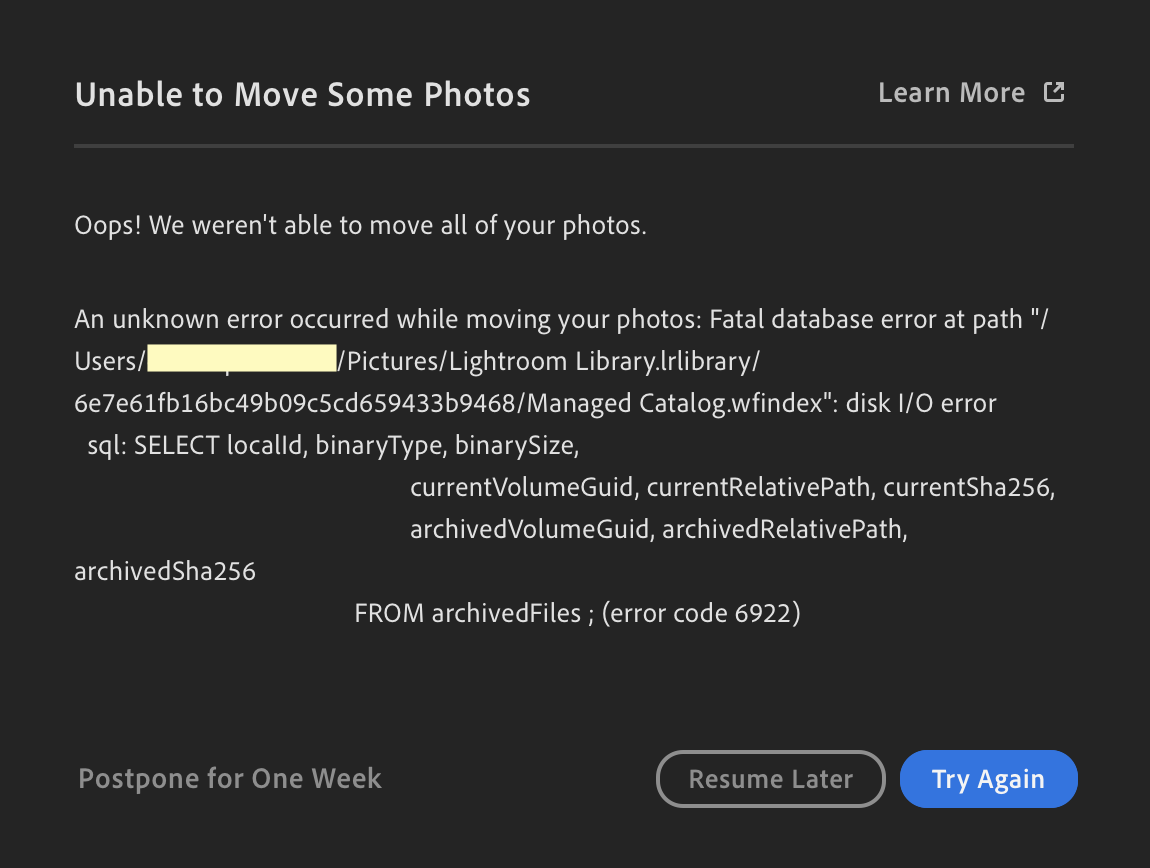
Task: Click the 'archivedVolumeGuid' word
Action: [x=529, y=530]
